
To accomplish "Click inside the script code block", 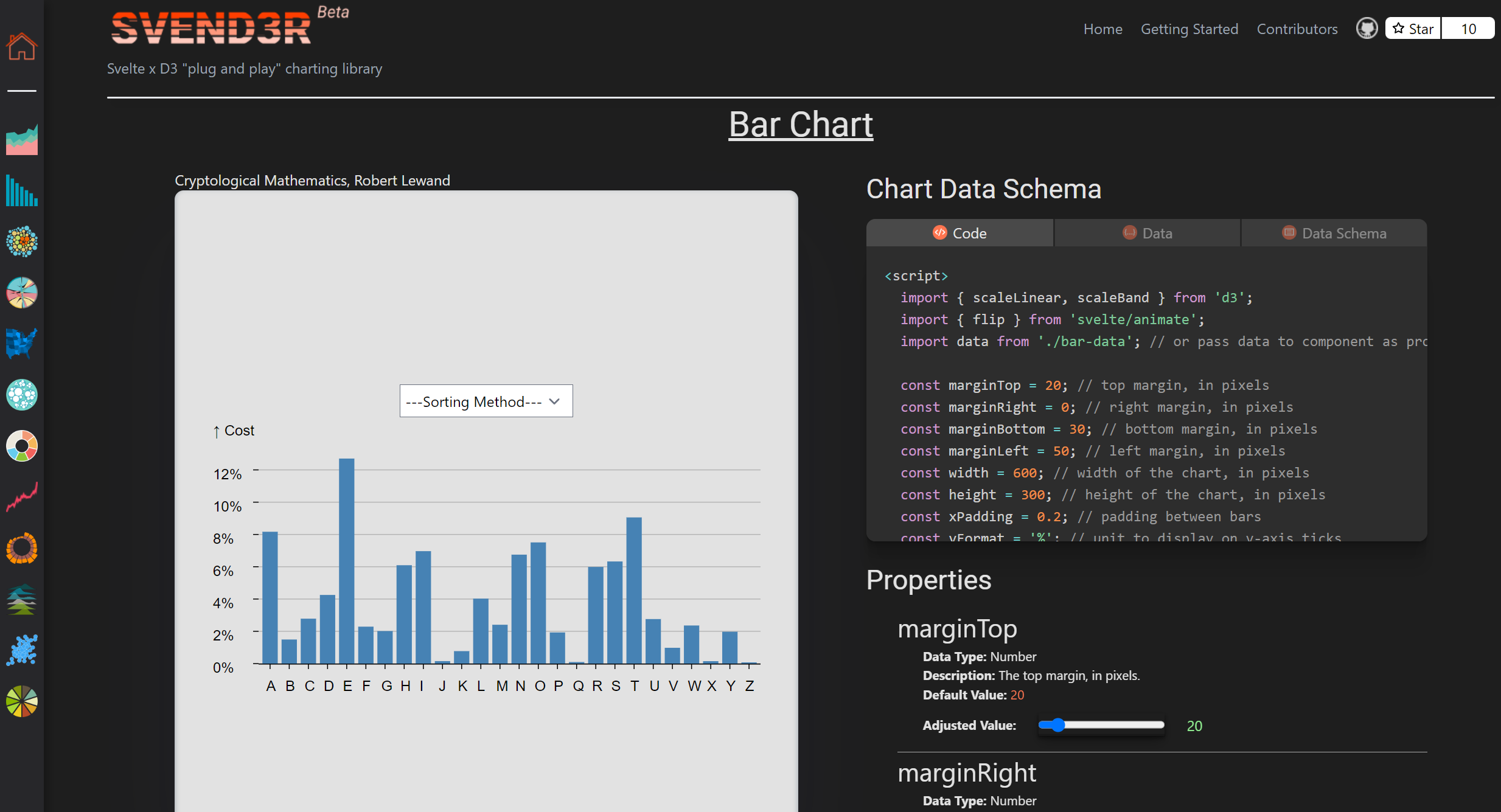I will [x=1146, y=394].
